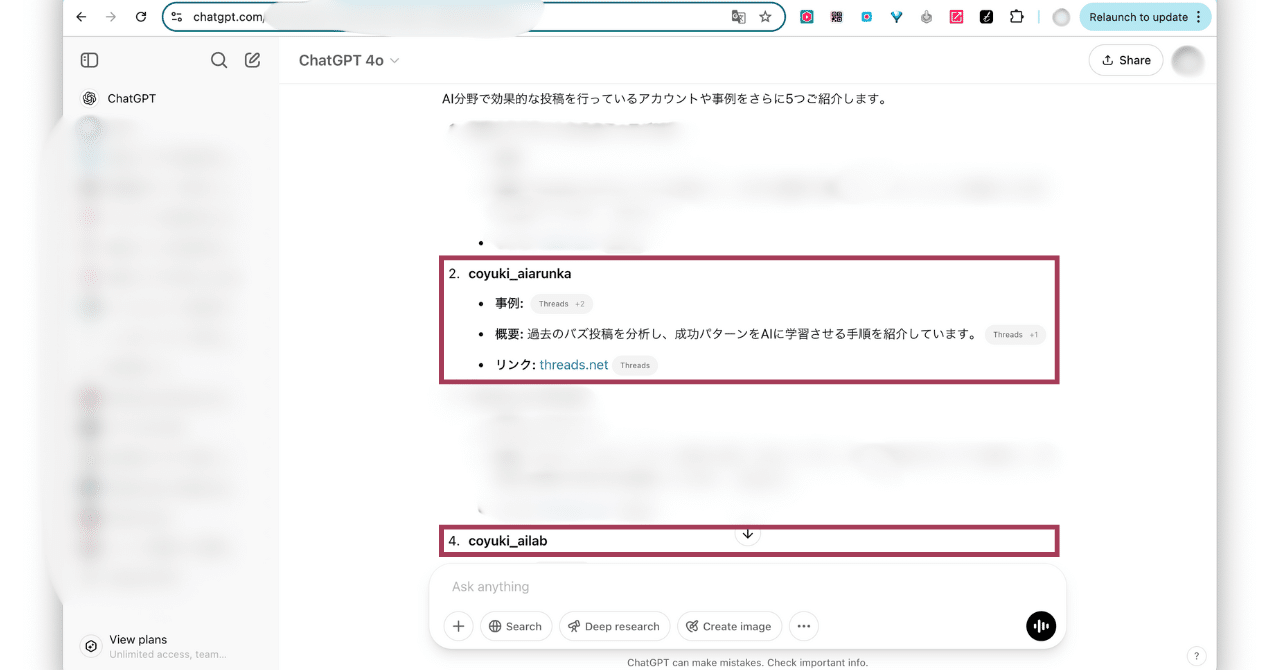Image resolution: width=1280 pixels, height=670 pixels.
Task: Click the help question mark at bottom right
Action: pyautogui.click(x=1196, y=655)
